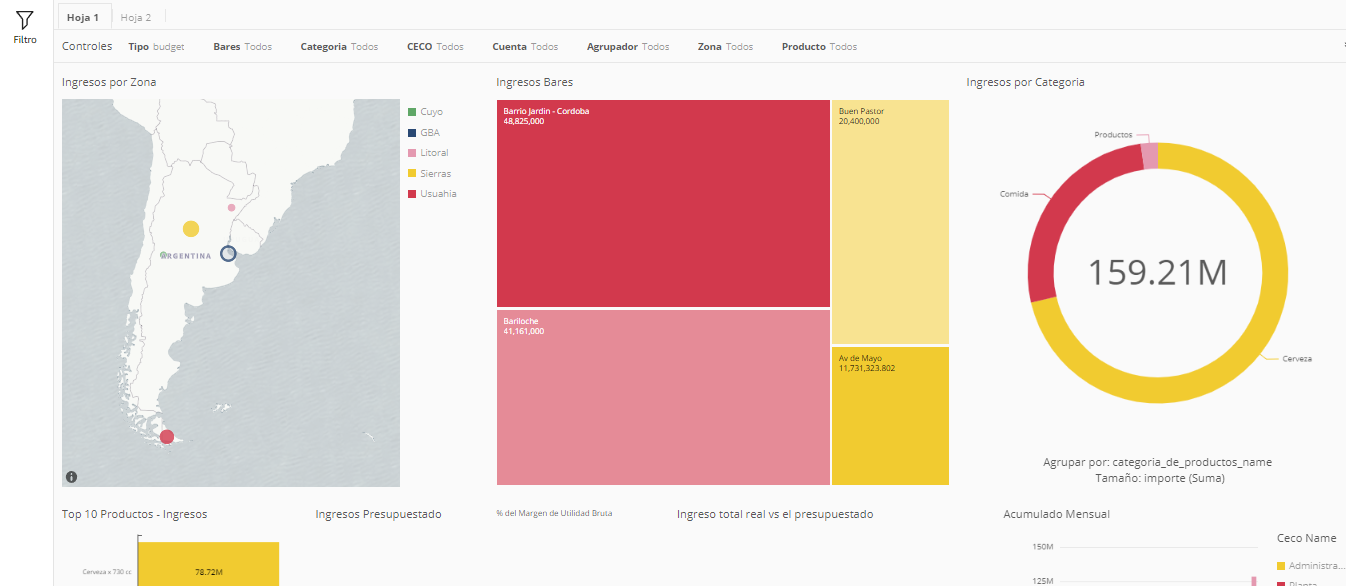
Task: Click the Buen Pastor treemap tile
Action: click(x=890, y=222)
